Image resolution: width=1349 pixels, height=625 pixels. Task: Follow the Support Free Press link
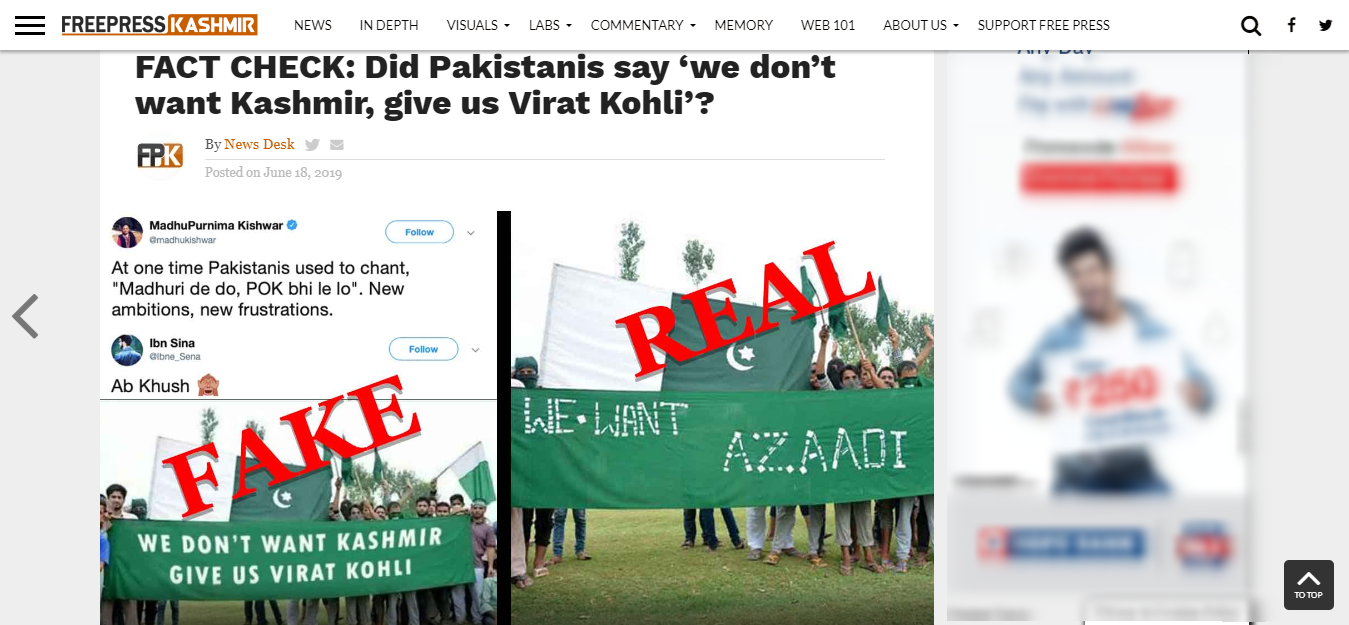[x=1043, y=25]
